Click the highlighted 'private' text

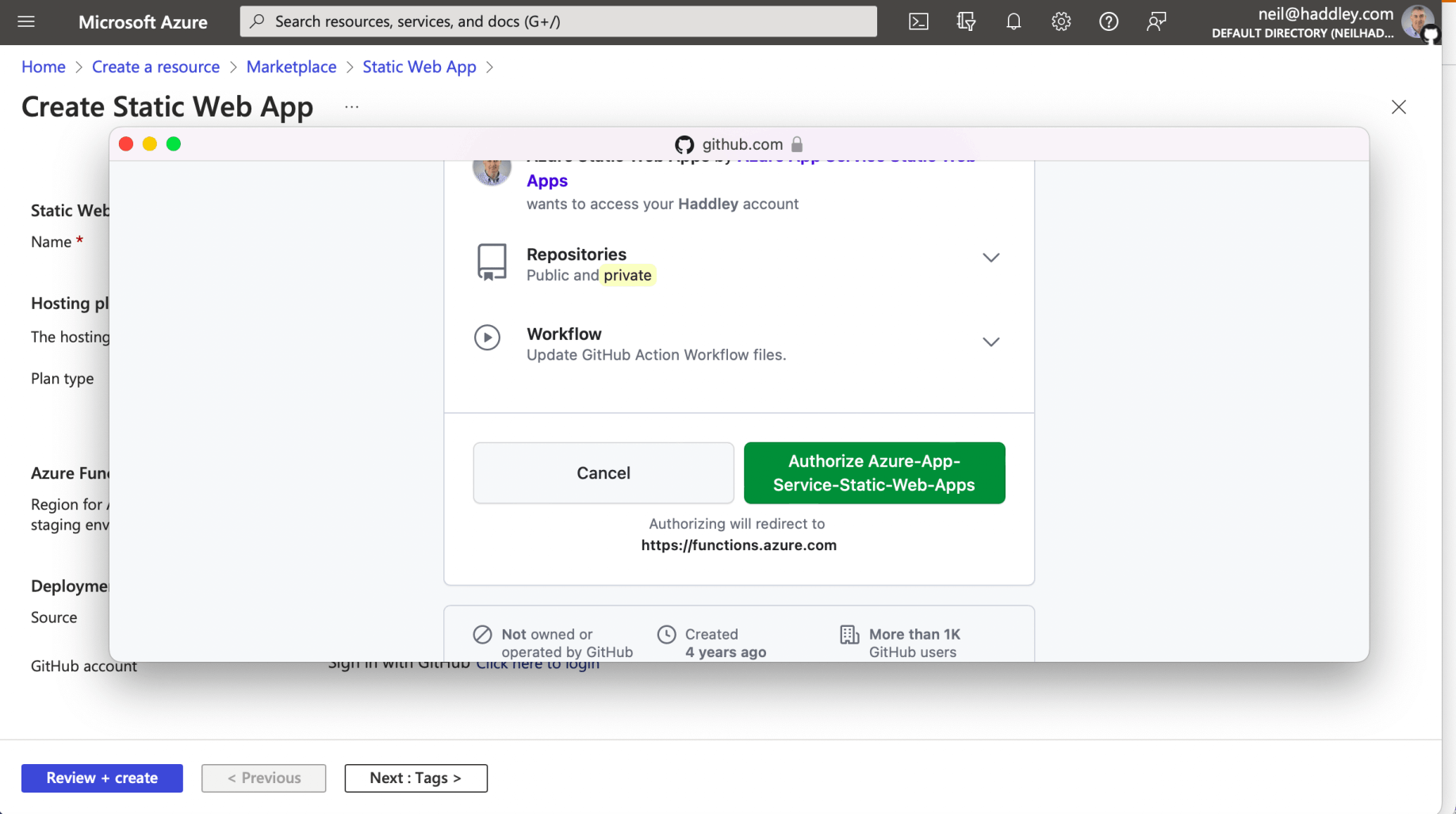coord(628,275)
